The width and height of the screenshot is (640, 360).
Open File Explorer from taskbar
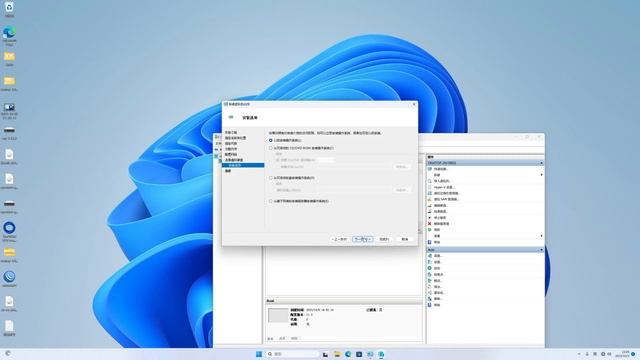(337, 354)
